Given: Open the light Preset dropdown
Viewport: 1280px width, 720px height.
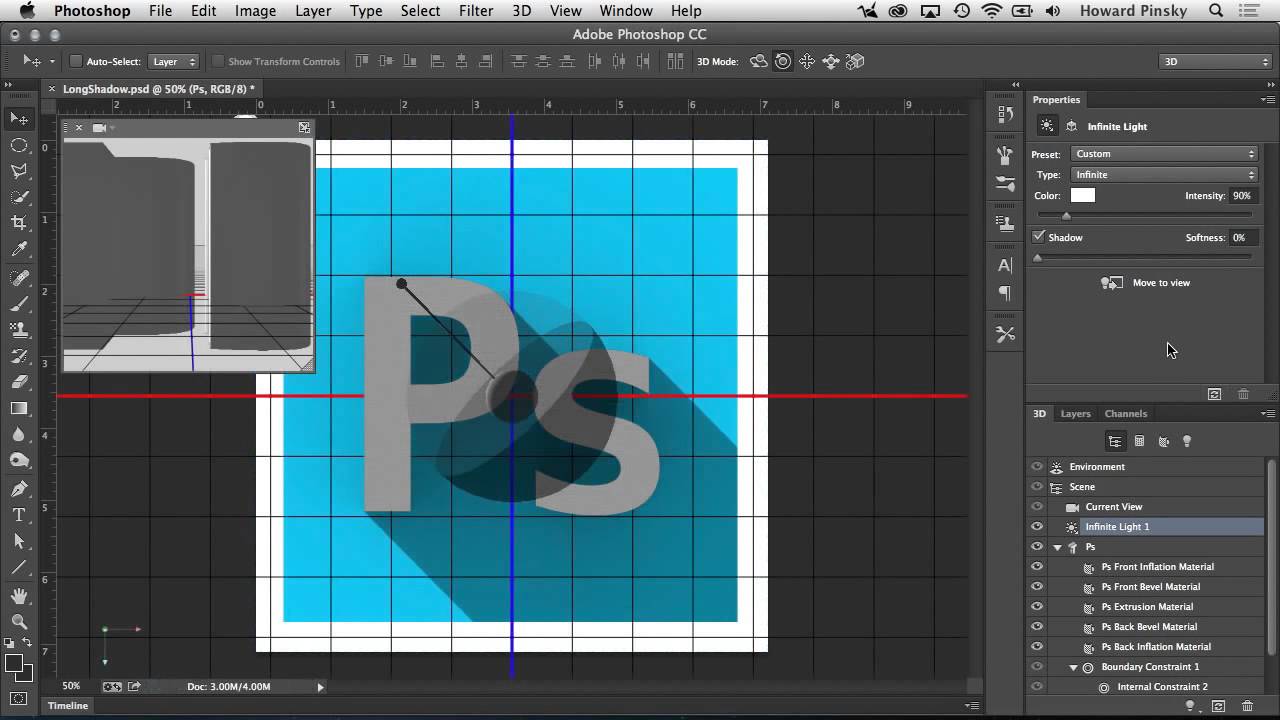Looking at the screenshot, I should tap(1164, 154).
